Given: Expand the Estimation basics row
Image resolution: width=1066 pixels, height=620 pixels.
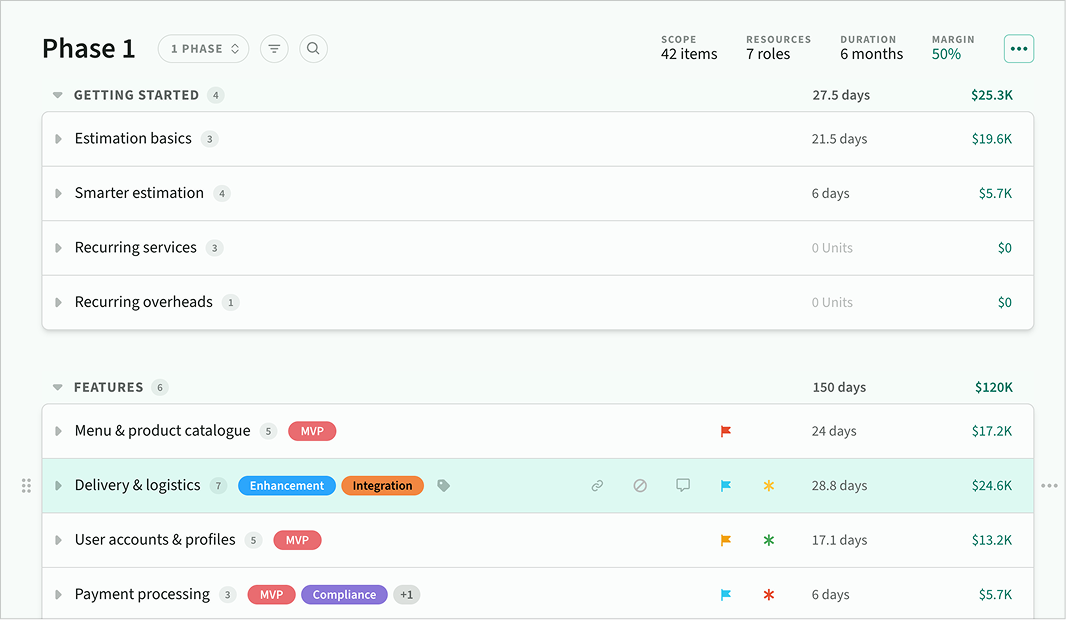Looking at the screenshot, I should point(59,139).
